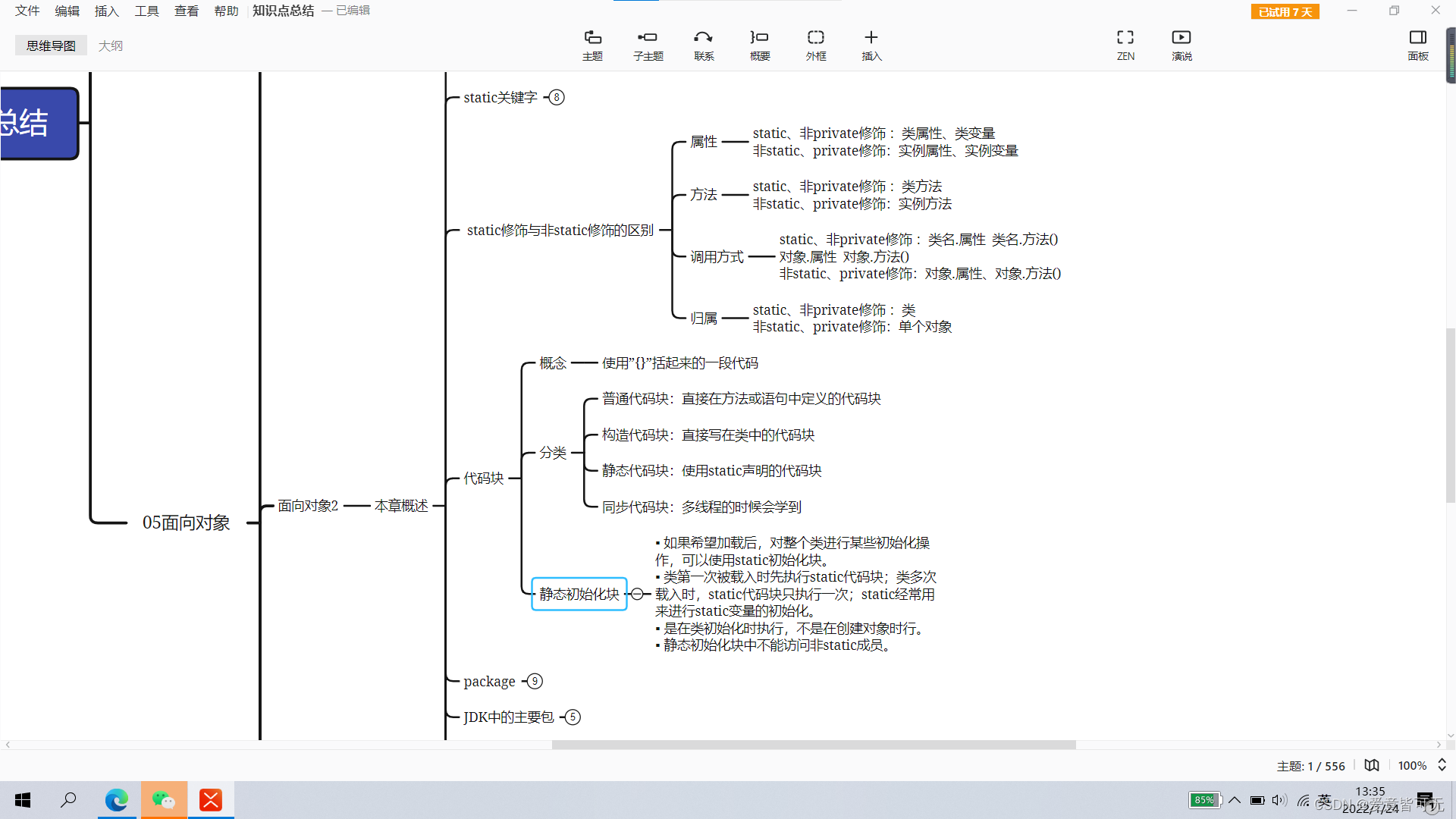
Task: Expand JDK中的主要包 collapsed node 5
Action: 573,717
